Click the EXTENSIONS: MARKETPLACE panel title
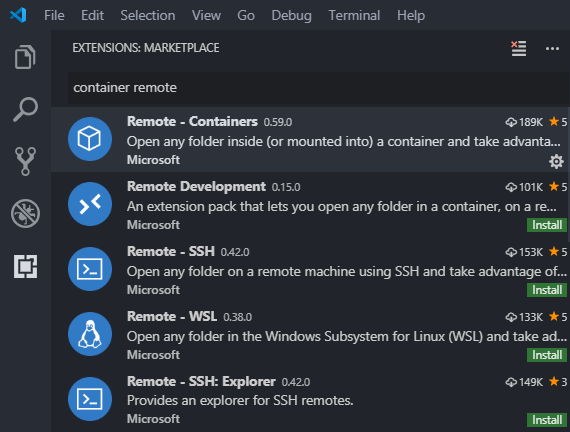This screenshot has height=432, width=570. pyautogui.click(x=146, y=48)
